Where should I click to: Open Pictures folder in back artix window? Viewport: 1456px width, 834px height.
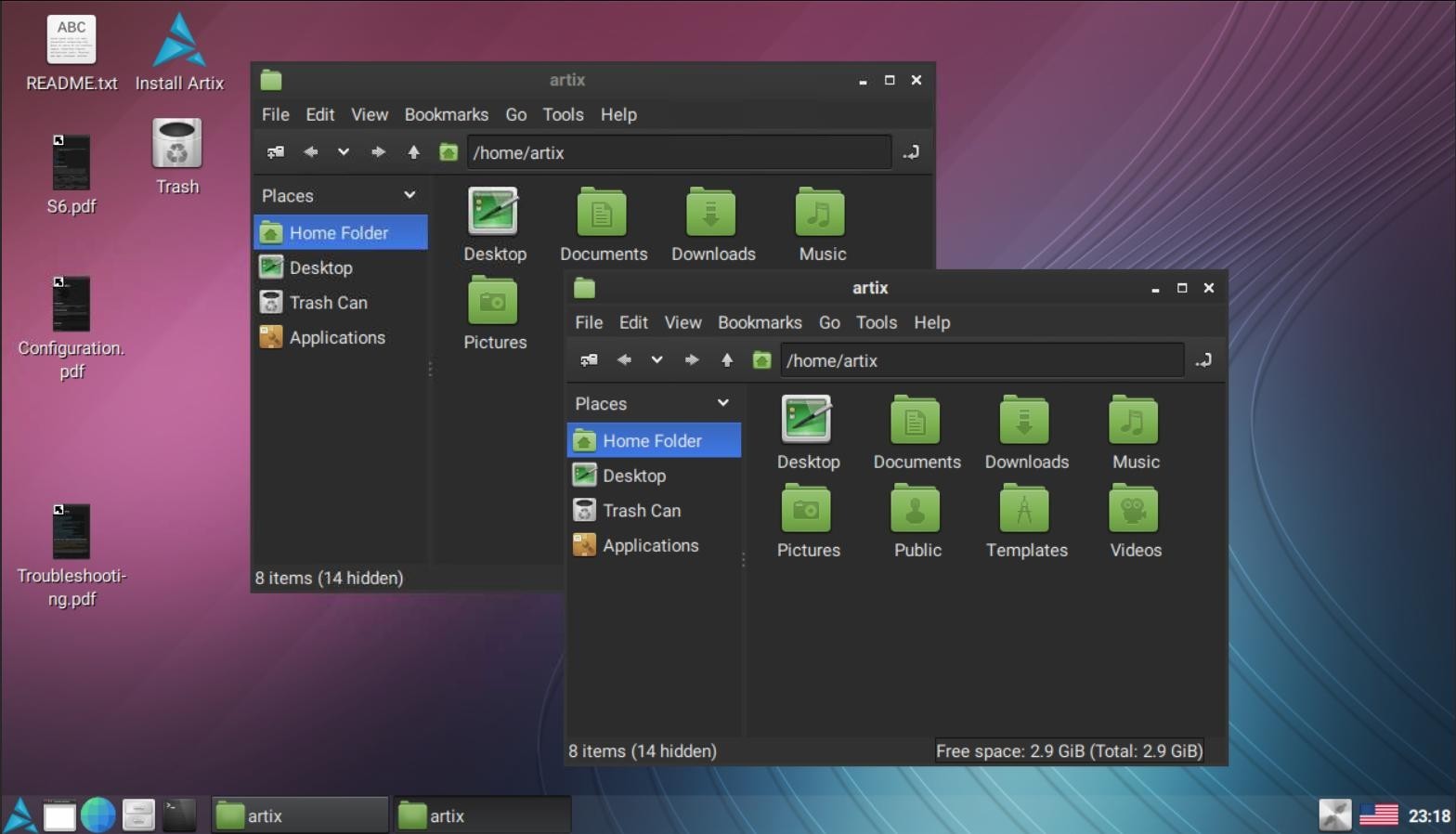(495, 313)
